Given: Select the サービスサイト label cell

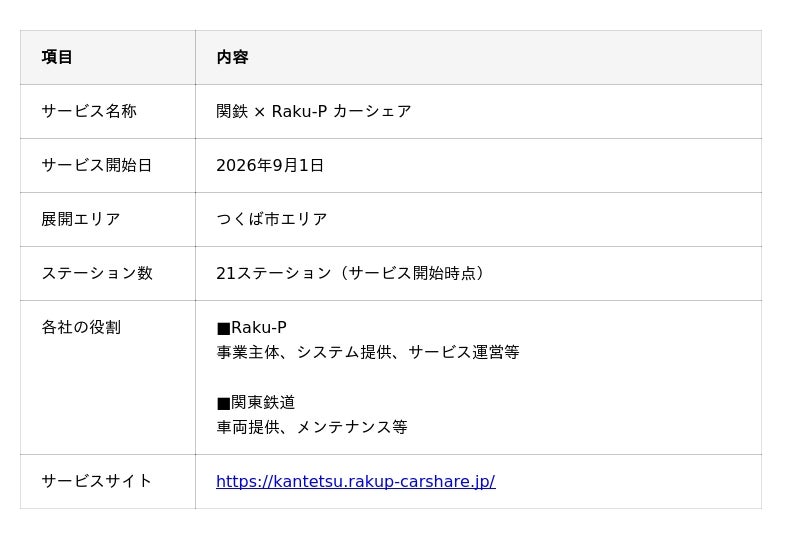Looking at the screenshot, I should 108,481.
